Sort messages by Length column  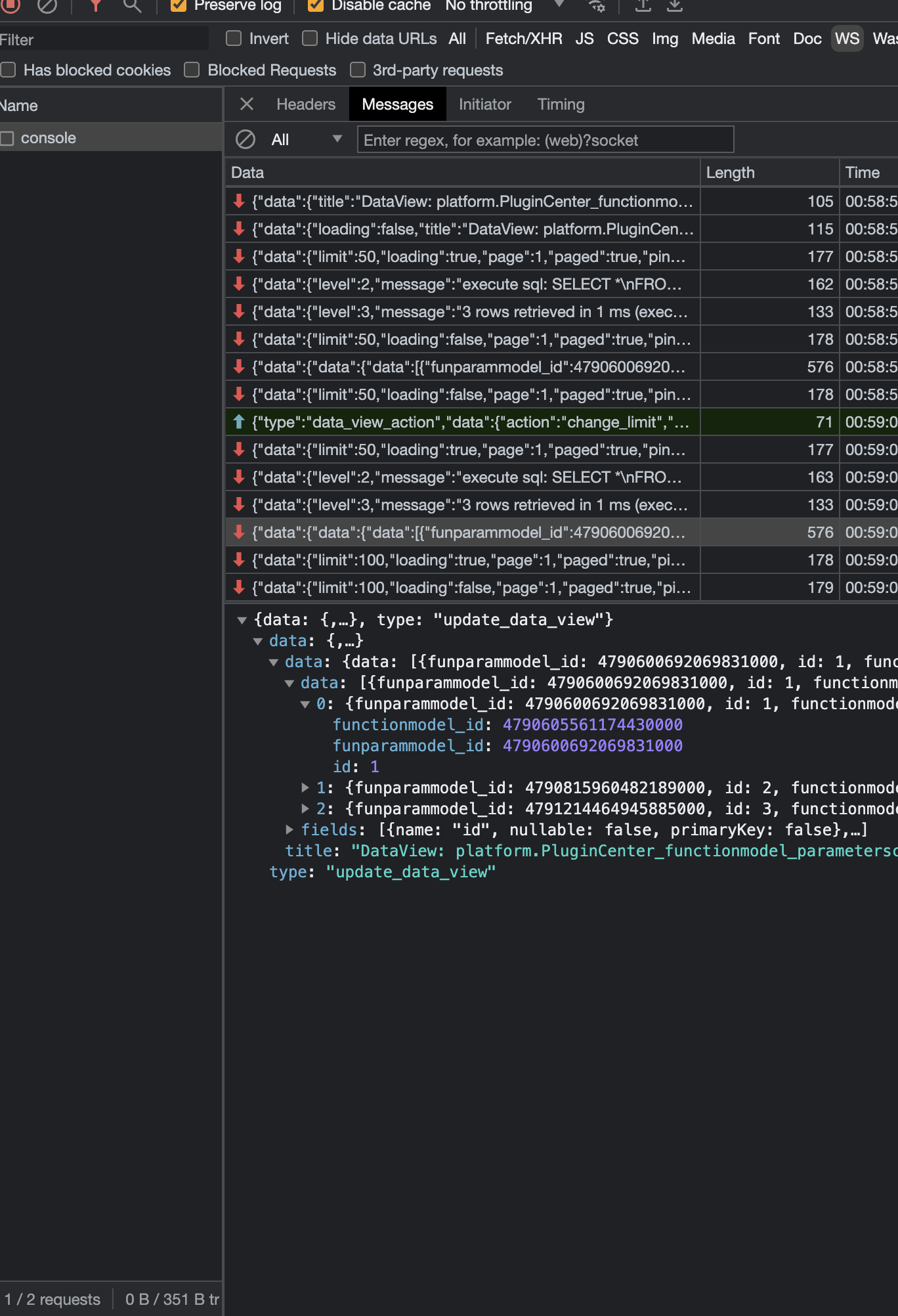tap(770, 173)
